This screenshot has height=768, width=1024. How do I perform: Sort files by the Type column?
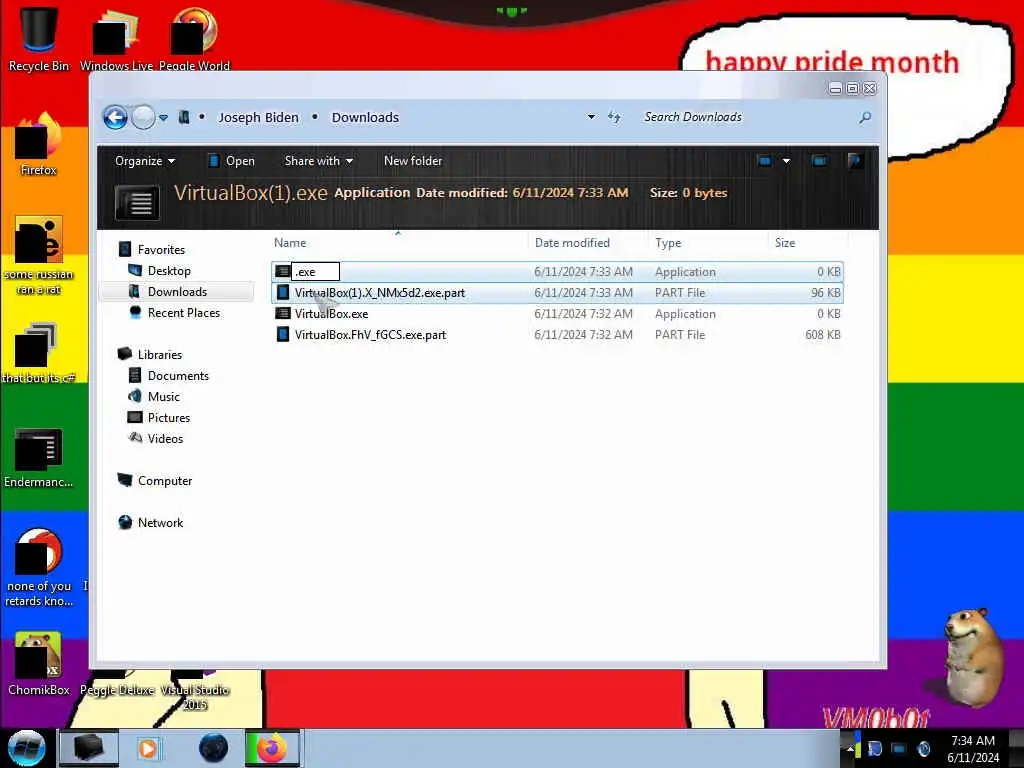[668, 243]
